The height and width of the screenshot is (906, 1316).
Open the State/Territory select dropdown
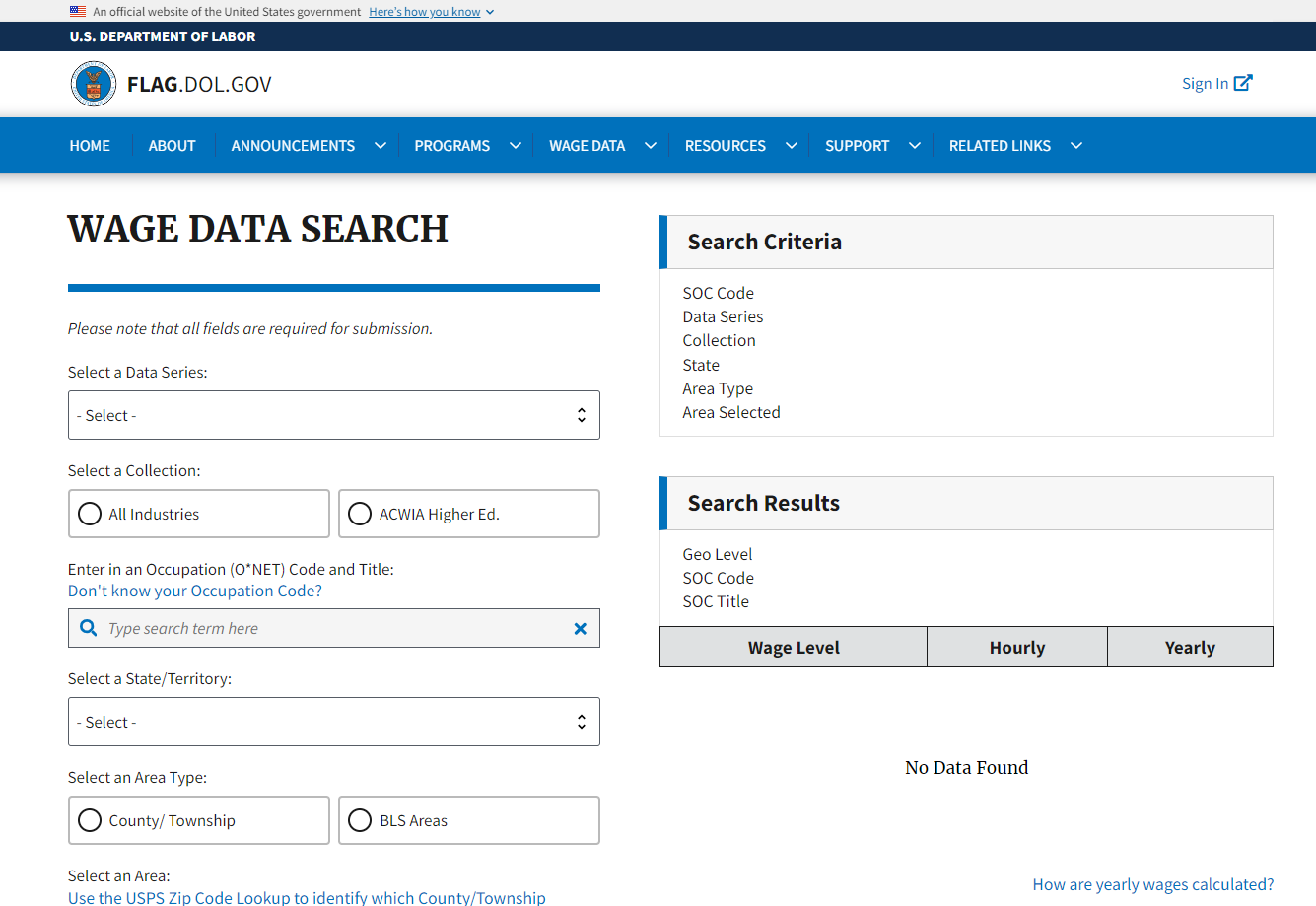click(x=334, y=722)
